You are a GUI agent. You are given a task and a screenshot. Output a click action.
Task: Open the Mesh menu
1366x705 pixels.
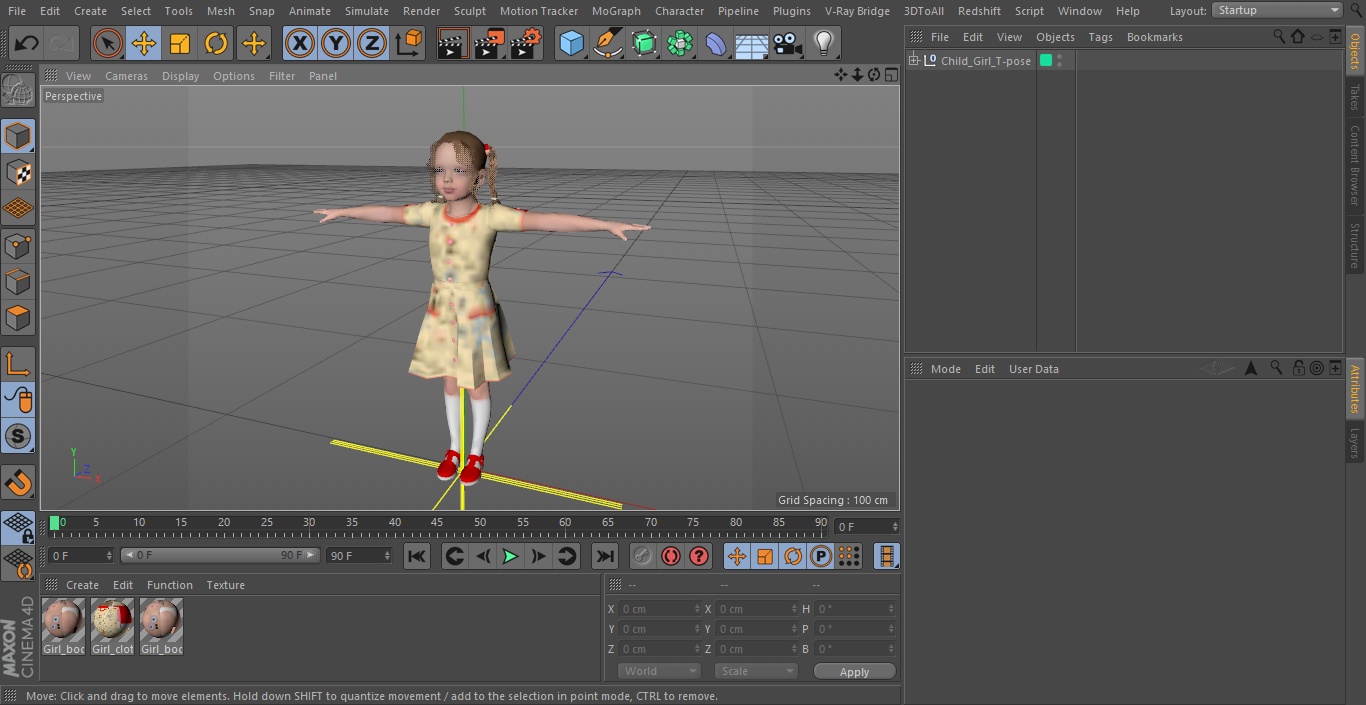click(x=220, y=11)
